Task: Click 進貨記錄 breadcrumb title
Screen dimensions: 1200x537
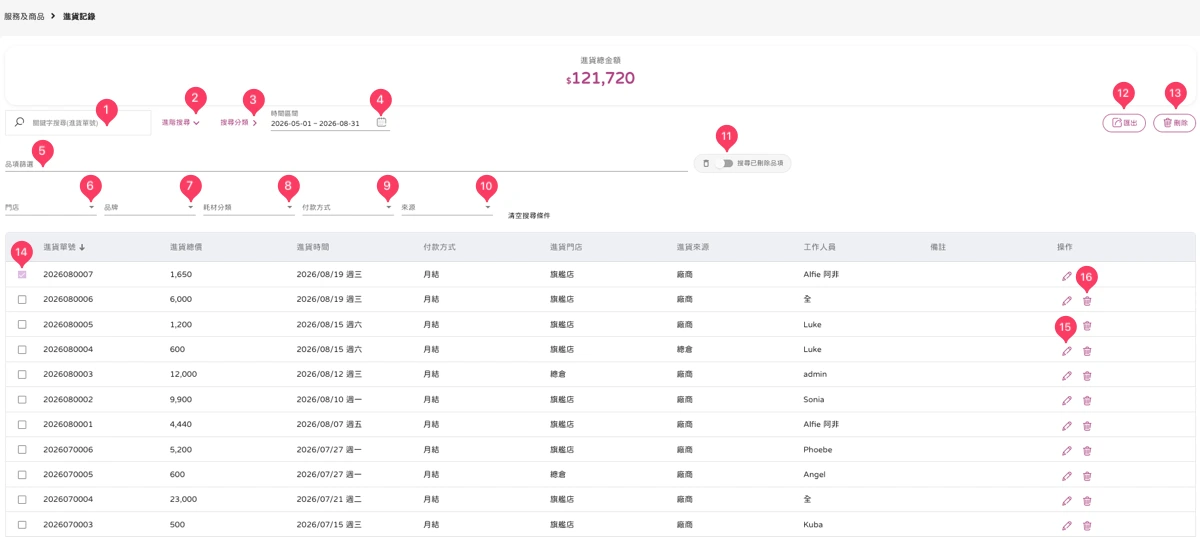Action: point(79,17)
